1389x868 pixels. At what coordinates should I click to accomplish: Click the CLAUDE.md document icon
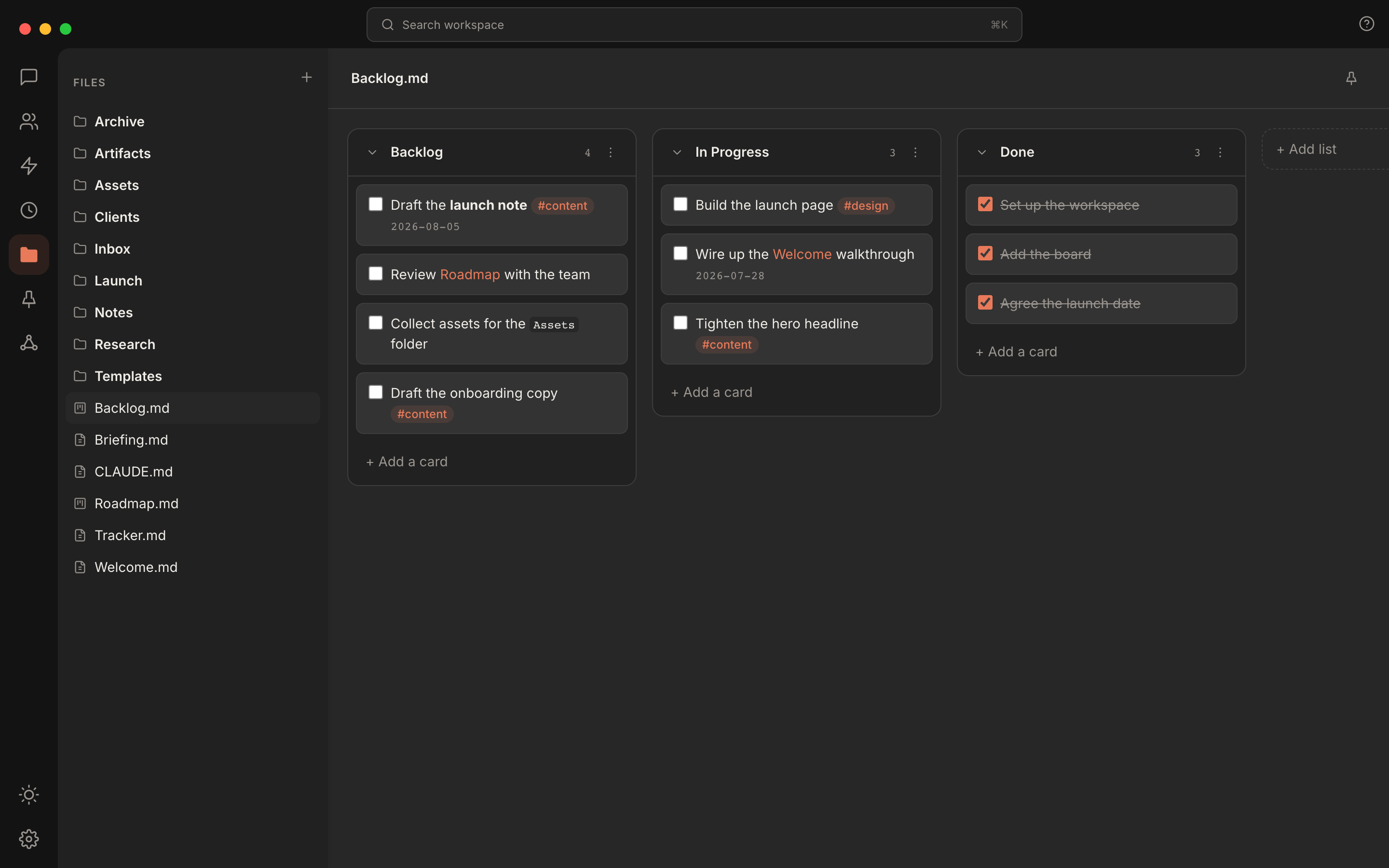(x=80, y=471)
